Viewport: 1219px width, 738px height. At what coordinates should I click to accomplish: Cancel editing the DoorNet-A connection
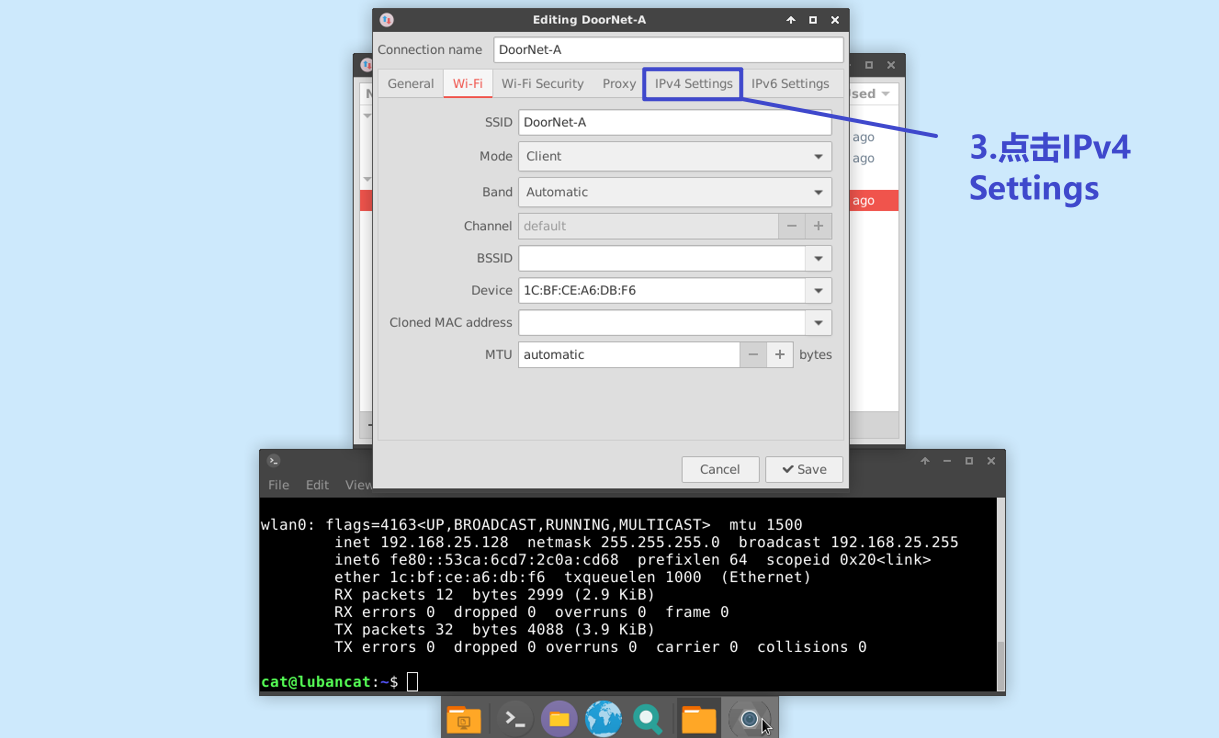(x=720, y=469)
